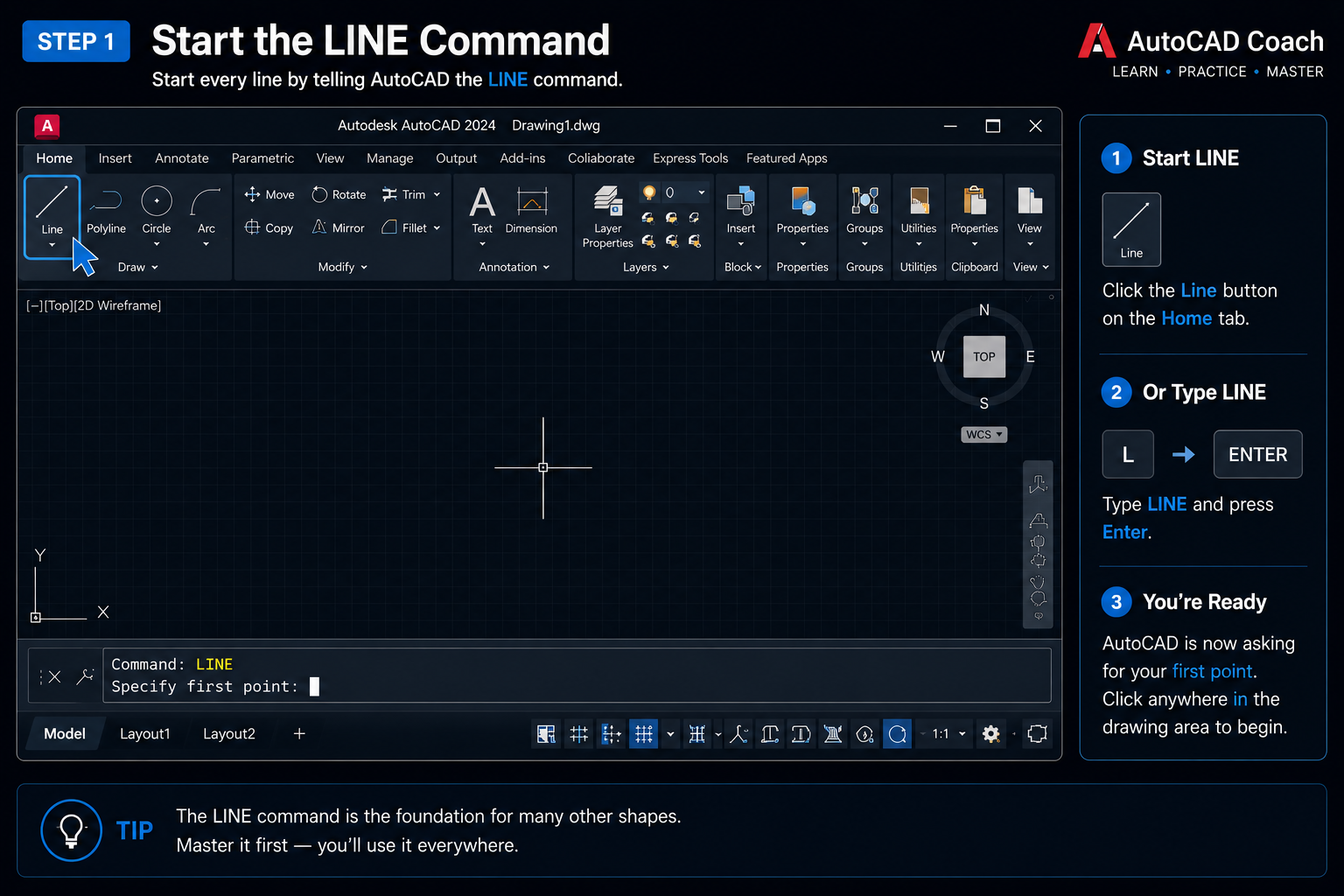This screenshot has width=1344, height=896.
Task: Click the ENTER key in the tutorial panel
Action: point(1257,454)
